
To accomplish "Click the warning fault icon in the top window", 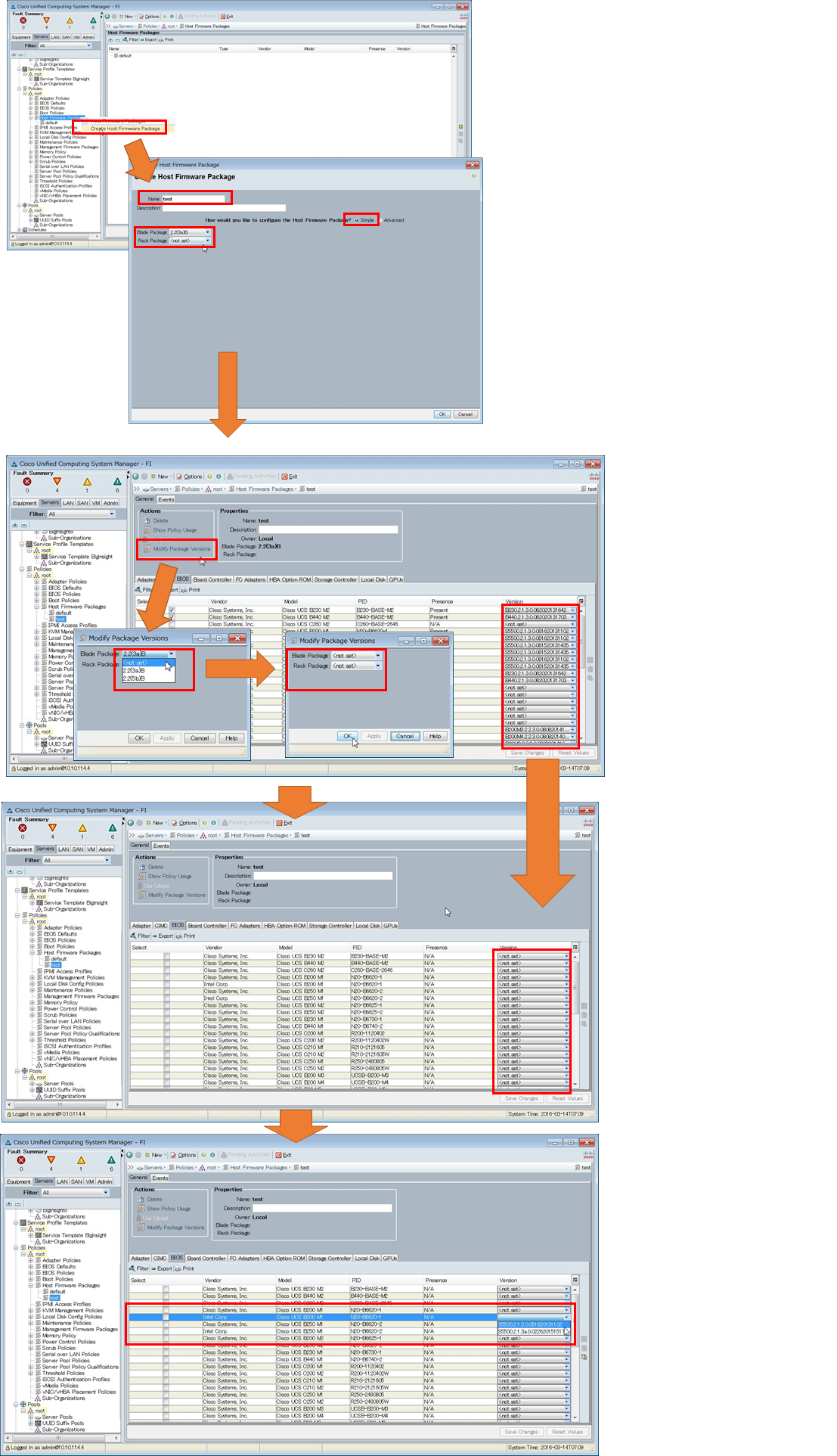I will pyautogui.click(x=93, y=20).
